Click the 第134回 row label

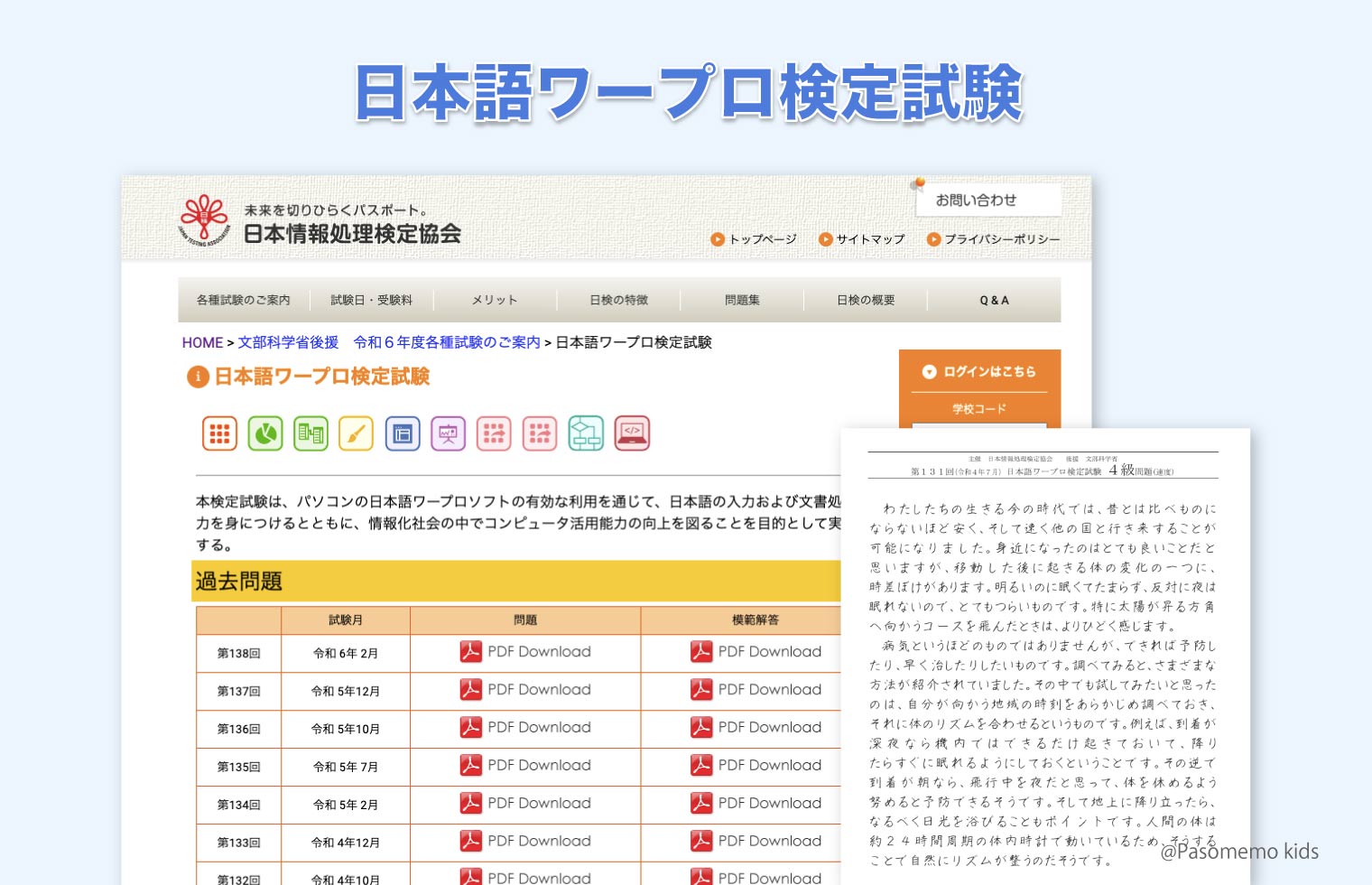point(238,805)
